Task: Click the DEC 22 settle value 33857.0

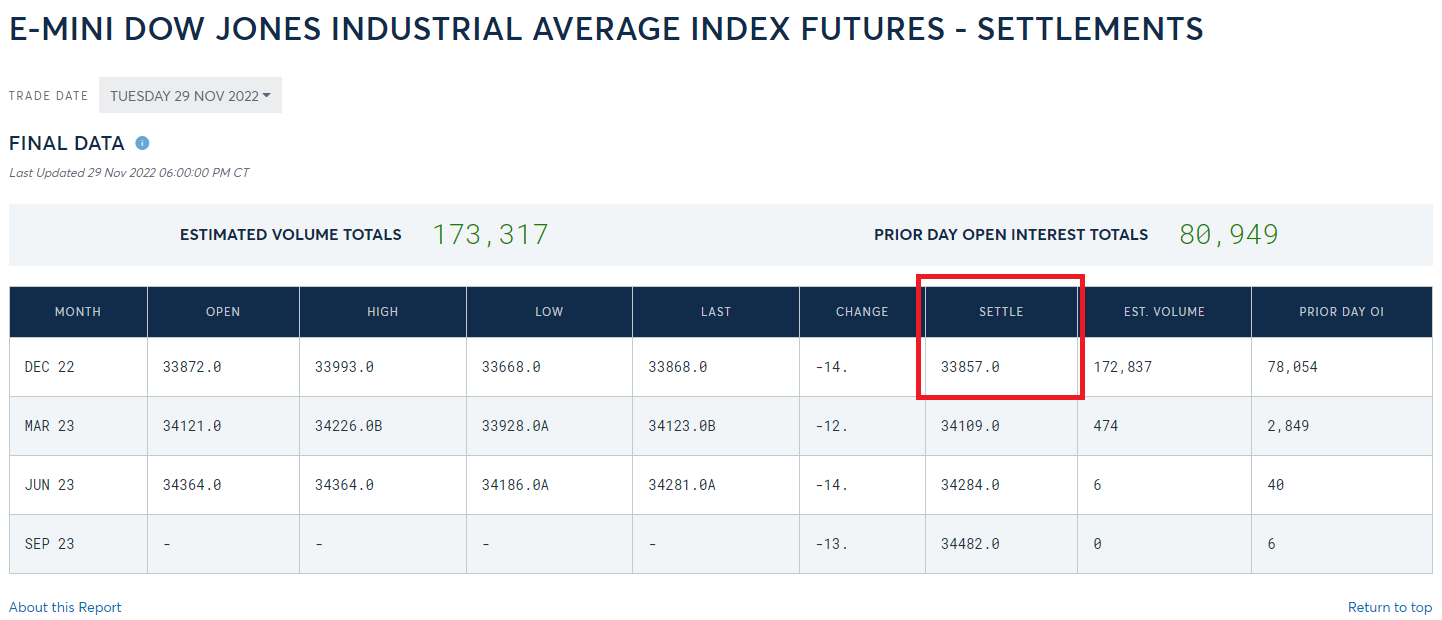Action: [970, 367]
